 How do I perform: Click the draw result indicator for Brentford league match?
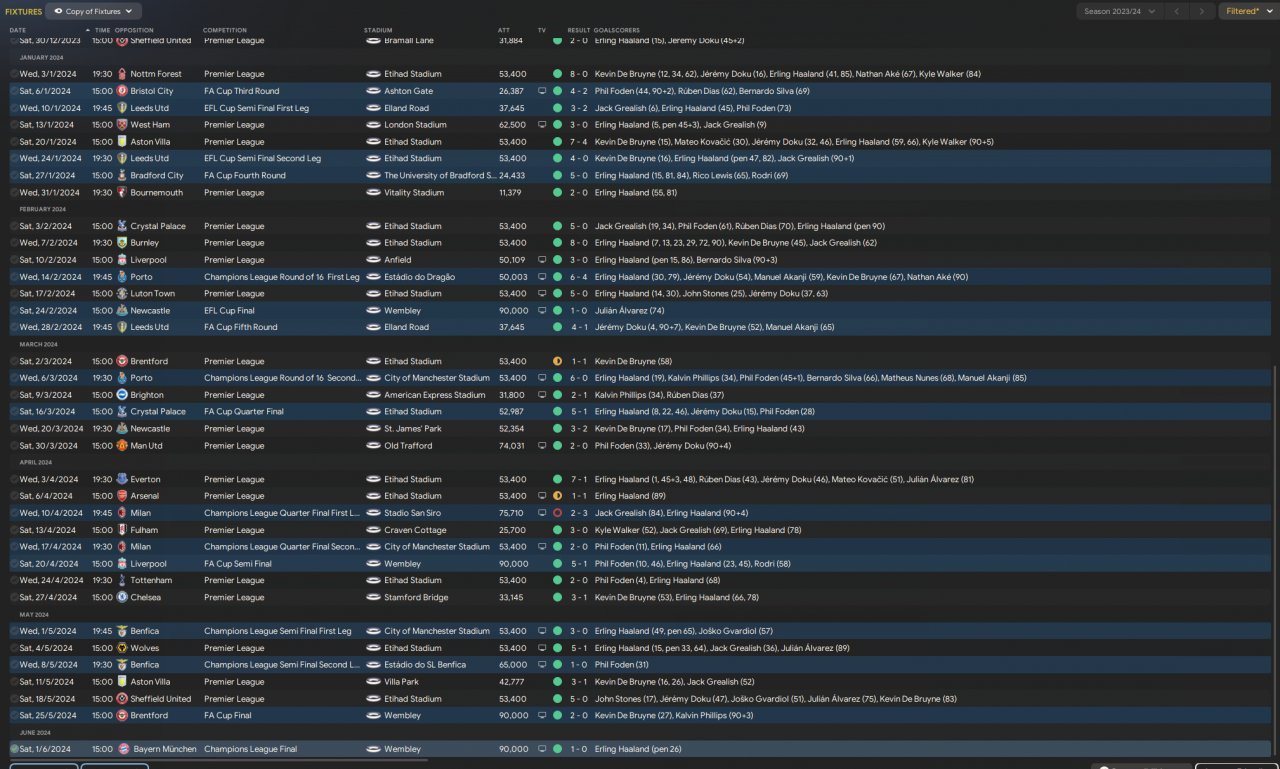[557, 361]
